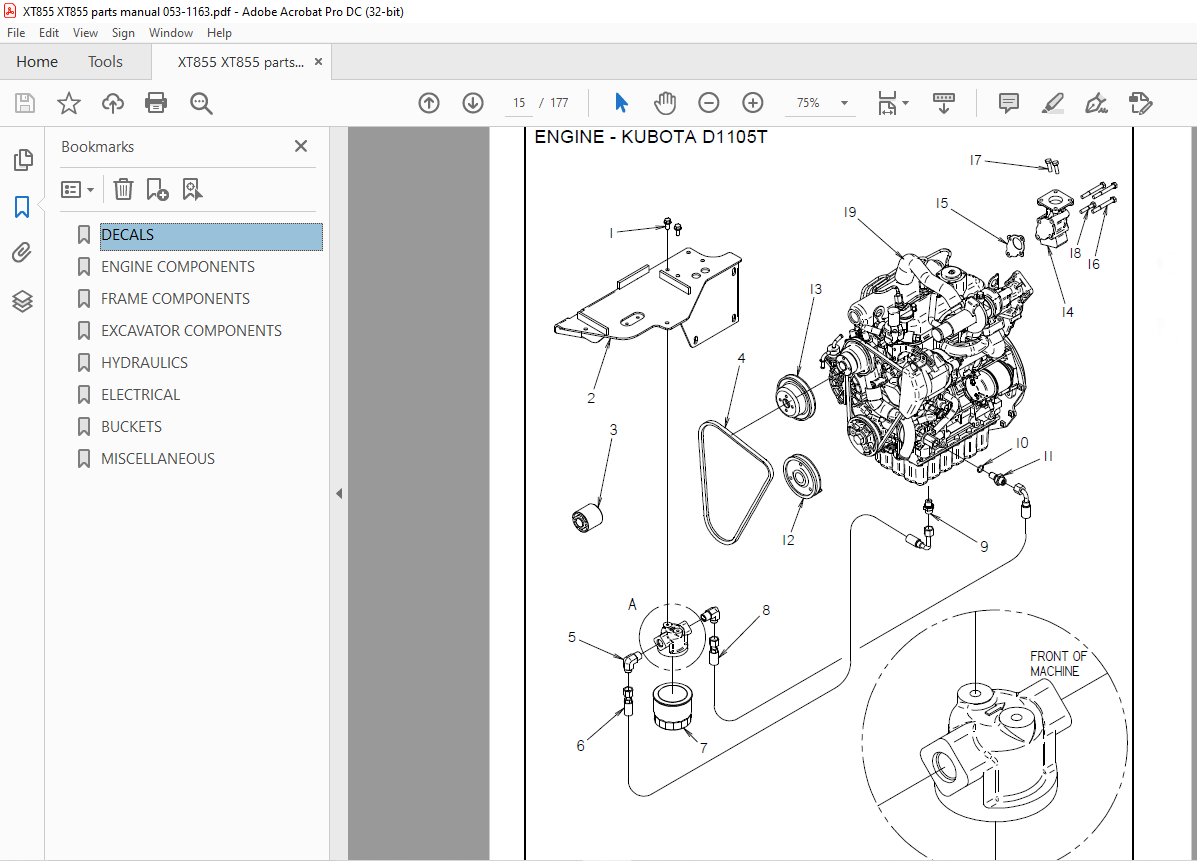Open bookmarks options dropdown menu
The image size is (1197, 861).
(78, 189)
